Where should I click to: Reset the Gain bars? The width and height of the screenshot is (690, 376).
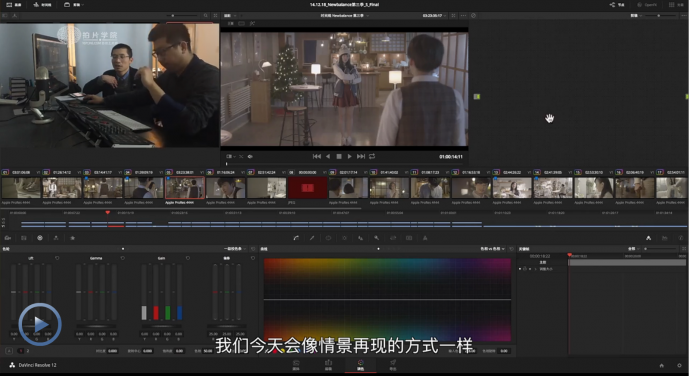tap(187, 258)
